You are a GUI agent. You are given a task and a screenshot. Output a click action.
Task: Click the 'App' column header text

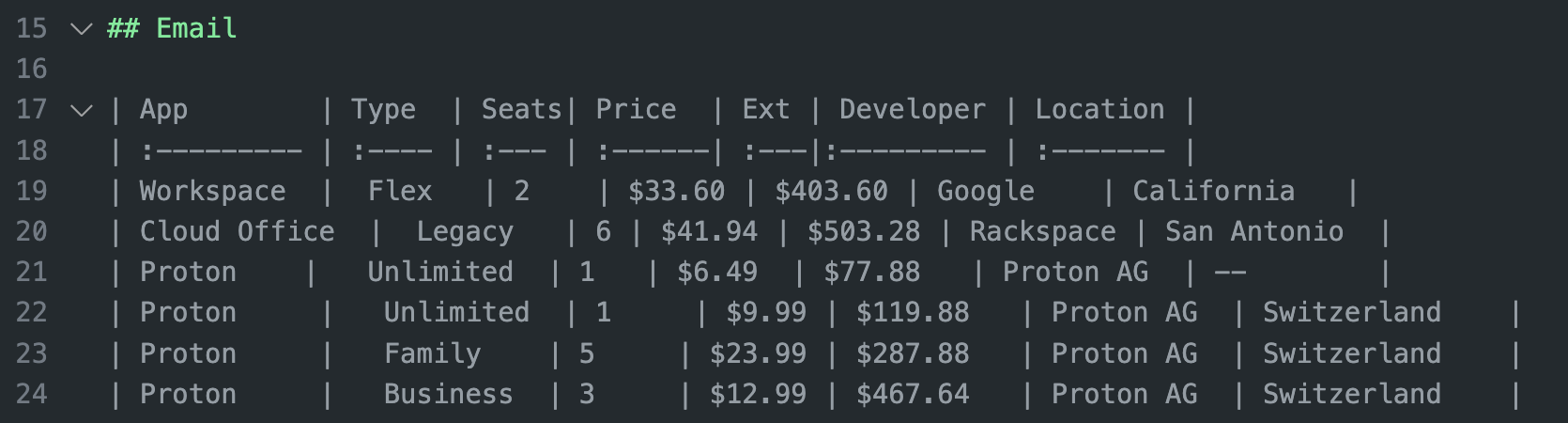point(163,110)
